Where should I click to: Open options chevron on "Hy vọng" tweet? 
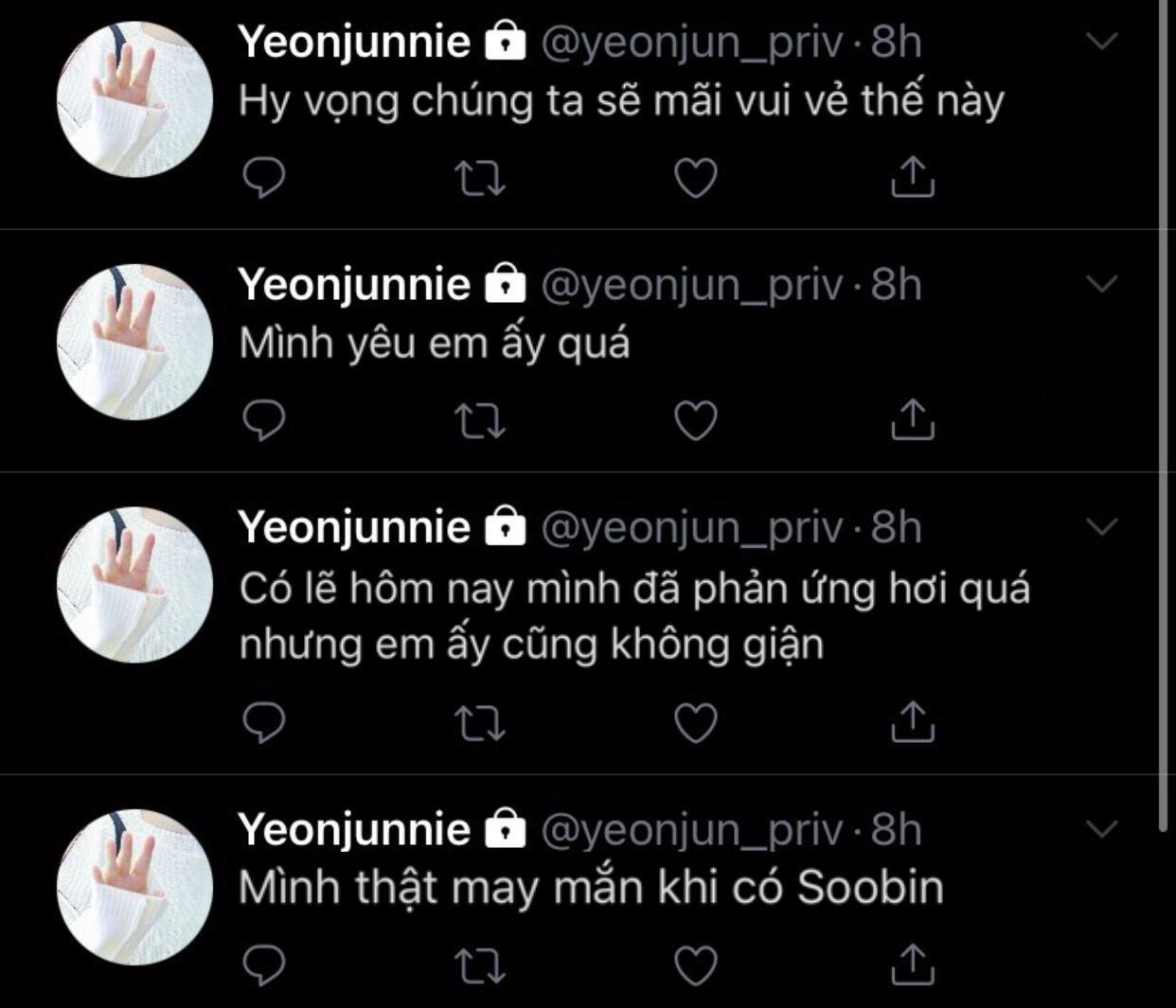(x=1102, y=42)
